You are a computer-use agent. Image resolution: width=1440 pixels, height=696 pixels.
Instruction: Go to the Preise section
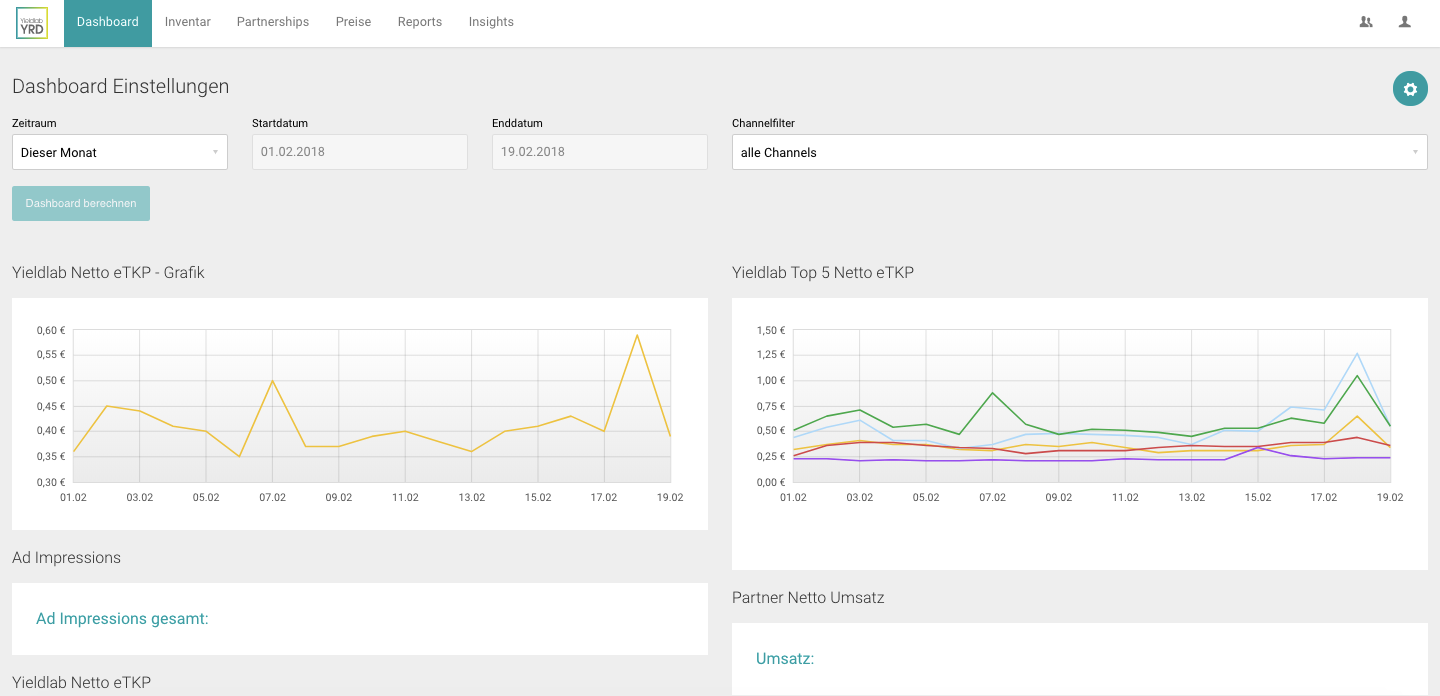coord(353,22)
